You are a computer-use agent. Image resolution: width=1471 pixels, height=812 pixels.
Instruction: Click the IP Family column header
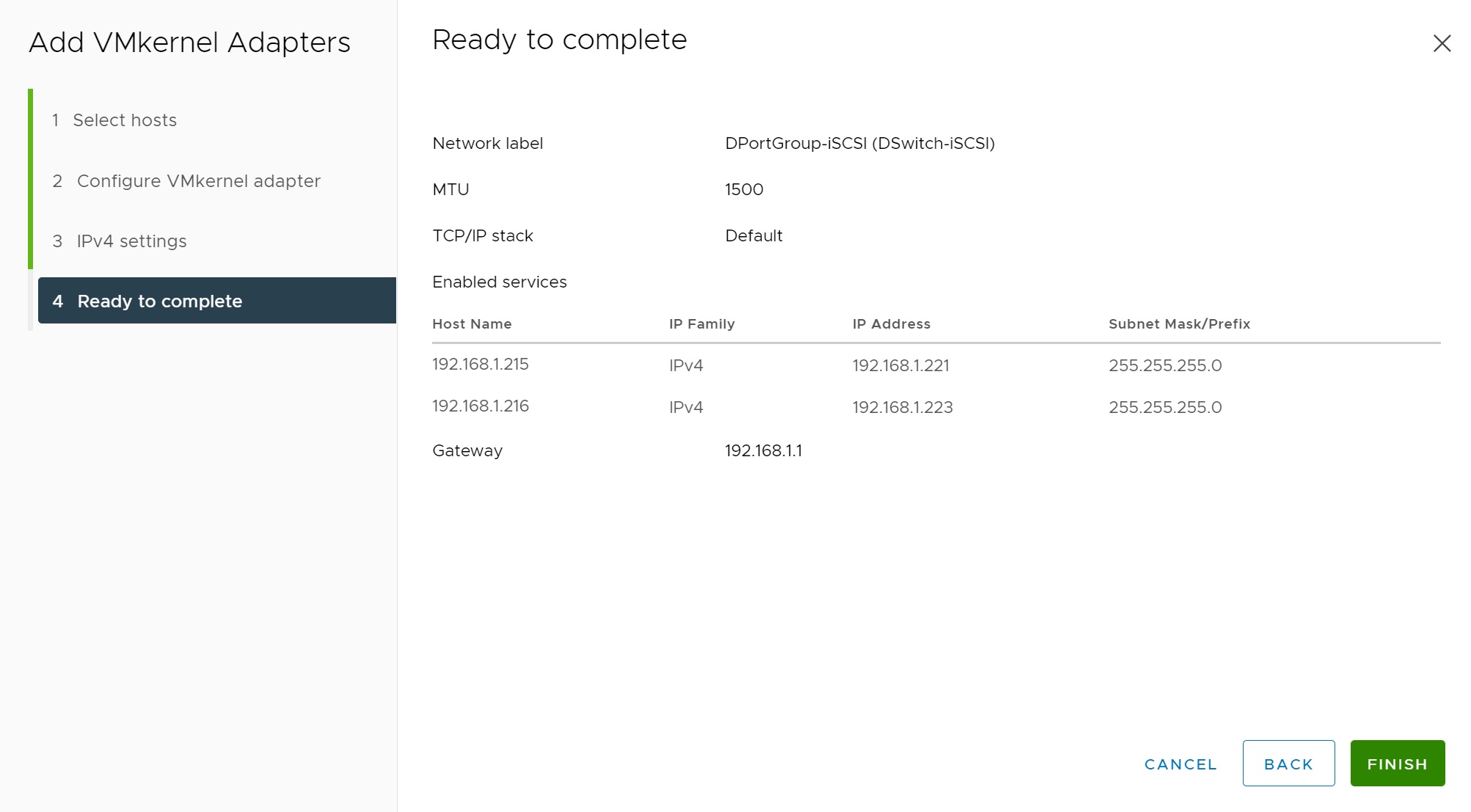point(701,324)
